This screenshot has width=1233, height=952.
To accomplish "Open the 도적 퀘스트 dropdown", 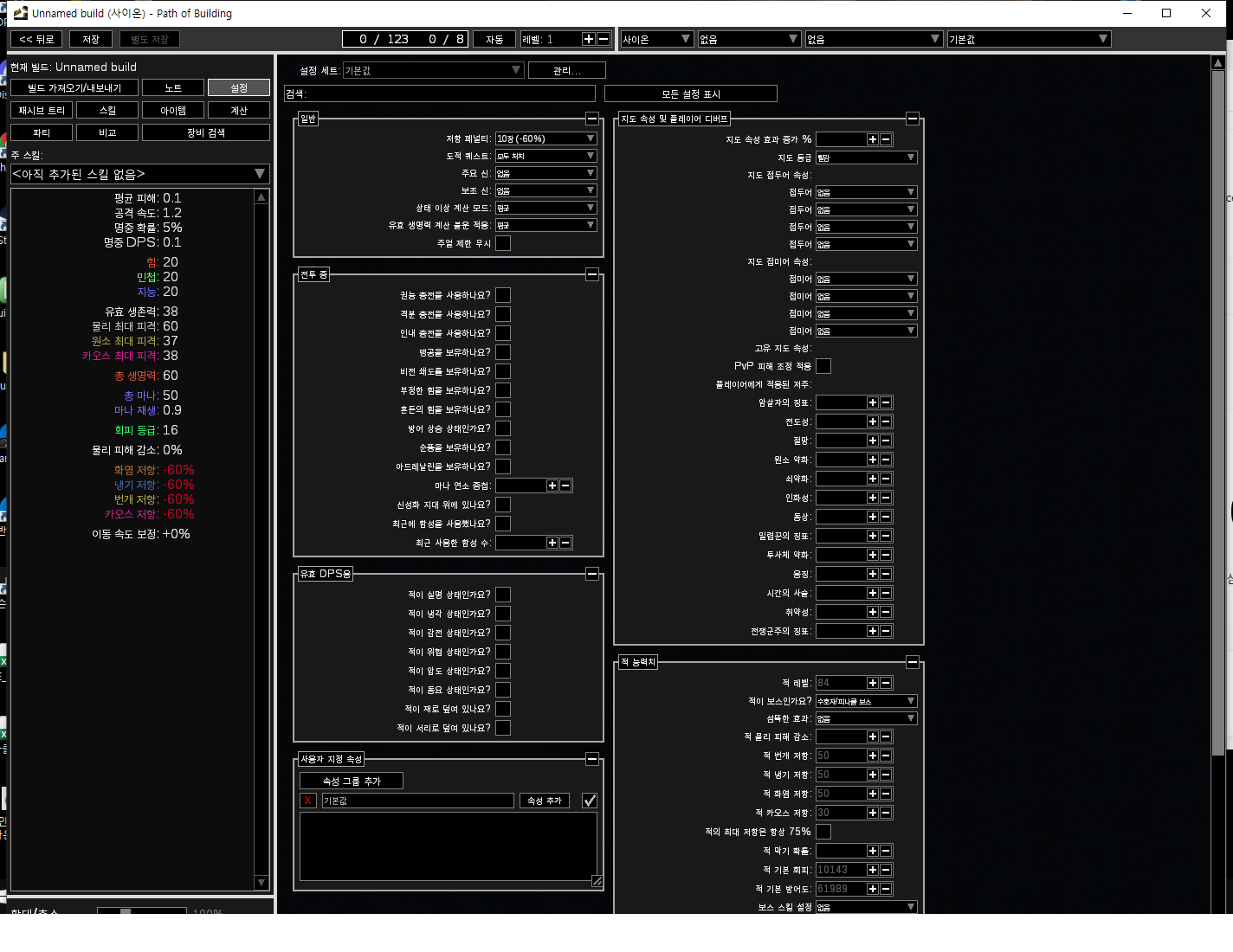I will point(546,156).
